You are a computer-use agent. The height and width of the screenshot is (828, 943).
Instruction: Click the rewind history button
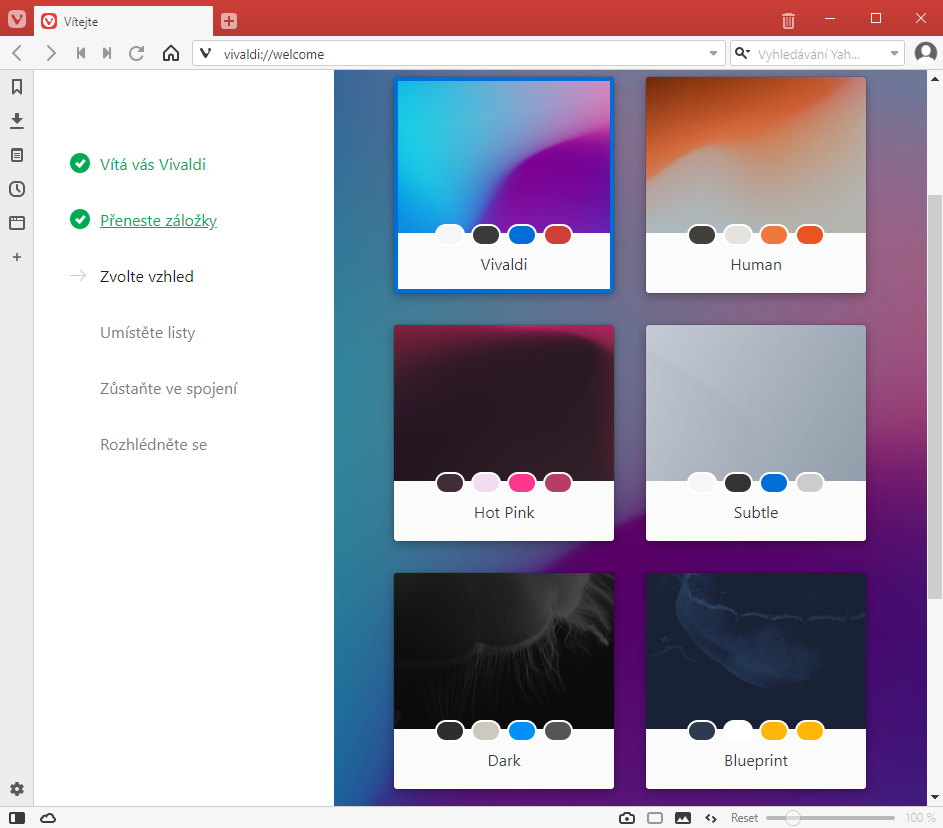pos(81,54)
